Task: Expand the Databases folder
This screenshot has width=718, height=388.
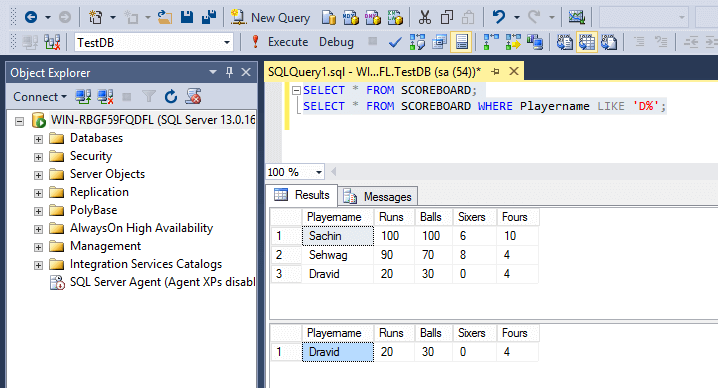Action: click(x=38, y=139)
